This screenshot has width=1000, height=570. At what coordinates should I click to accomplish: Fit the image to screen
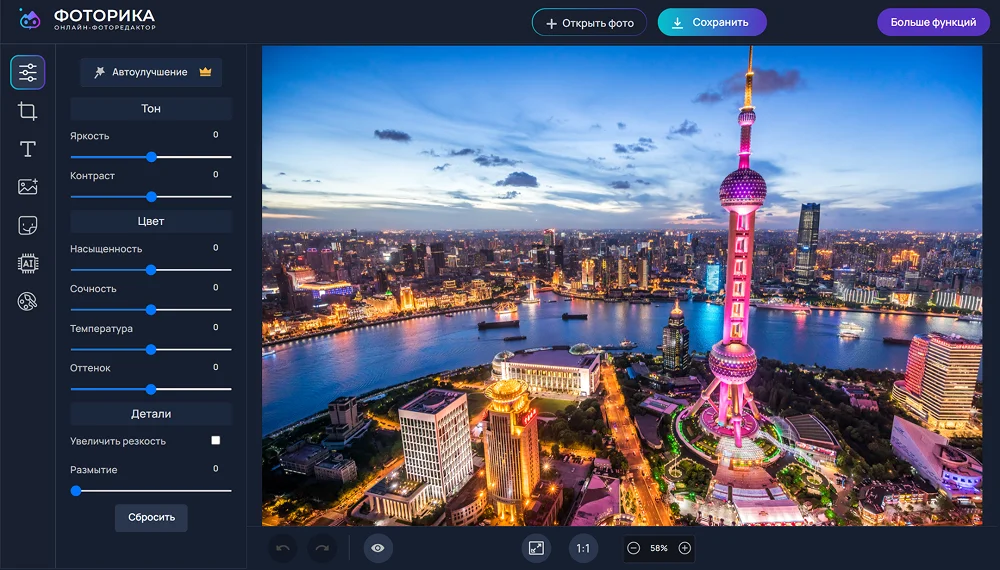(536, 548)
